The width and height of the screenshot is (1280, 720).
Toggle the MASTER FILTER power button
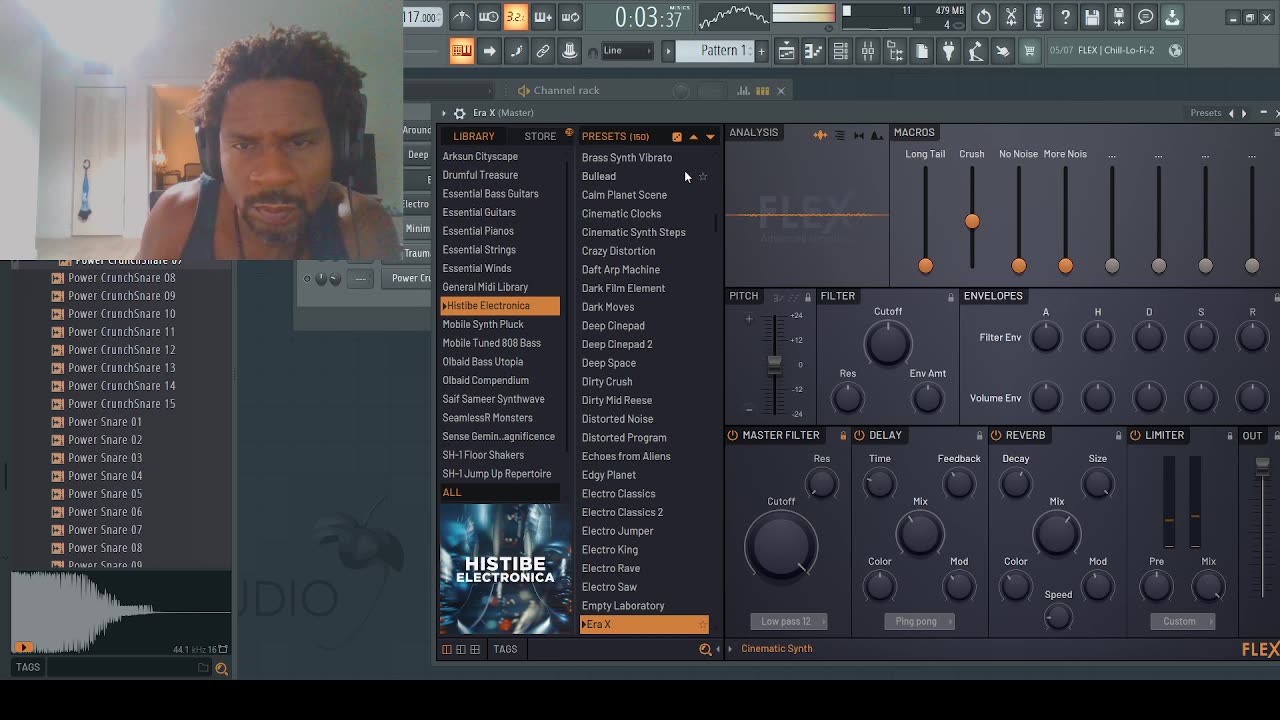[733, 436]
